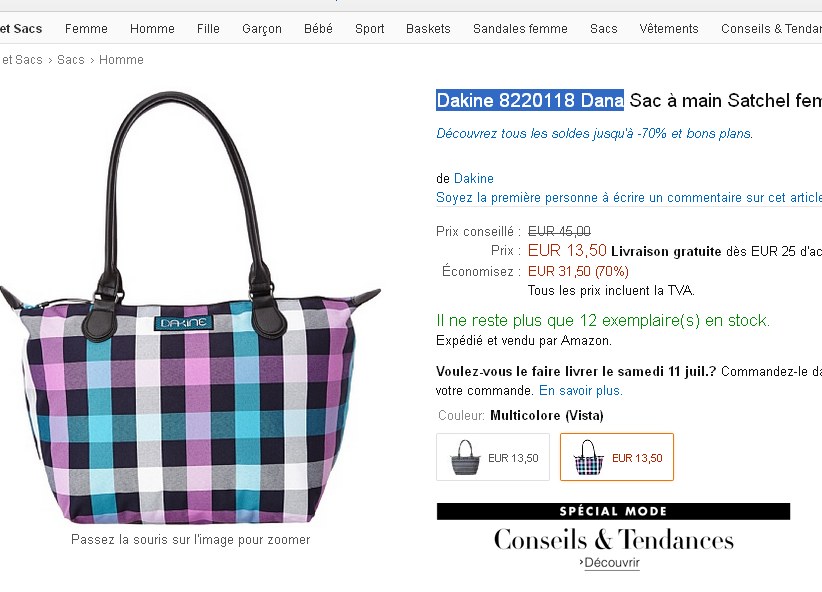The width and height of the screenshot is (822, 592).
Task: Open the Garçon category
Action: coord(262,29)
